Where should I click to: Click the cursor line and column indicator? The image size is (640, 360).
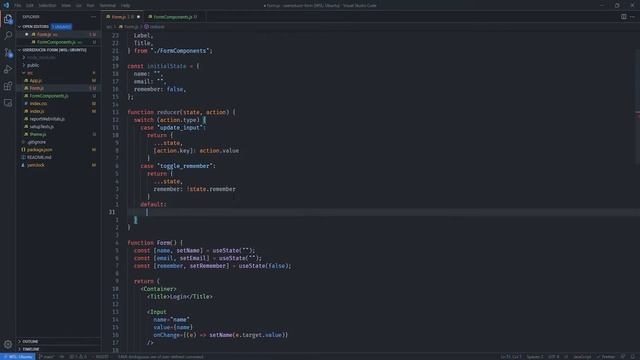click(511, 357)
